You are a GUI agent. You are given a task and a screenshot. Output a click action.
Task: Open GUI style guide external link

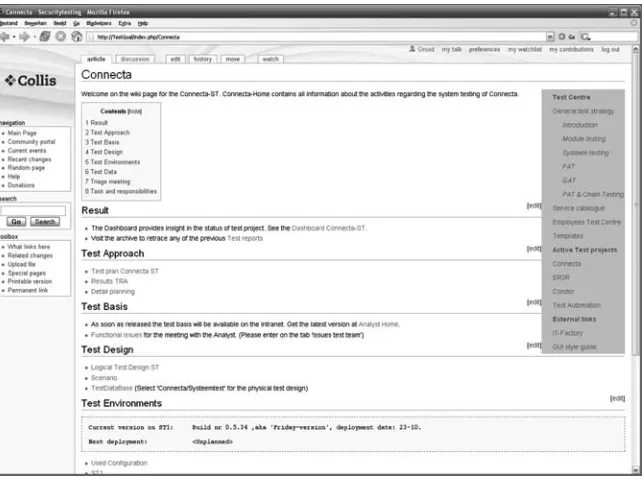point(574,347)
